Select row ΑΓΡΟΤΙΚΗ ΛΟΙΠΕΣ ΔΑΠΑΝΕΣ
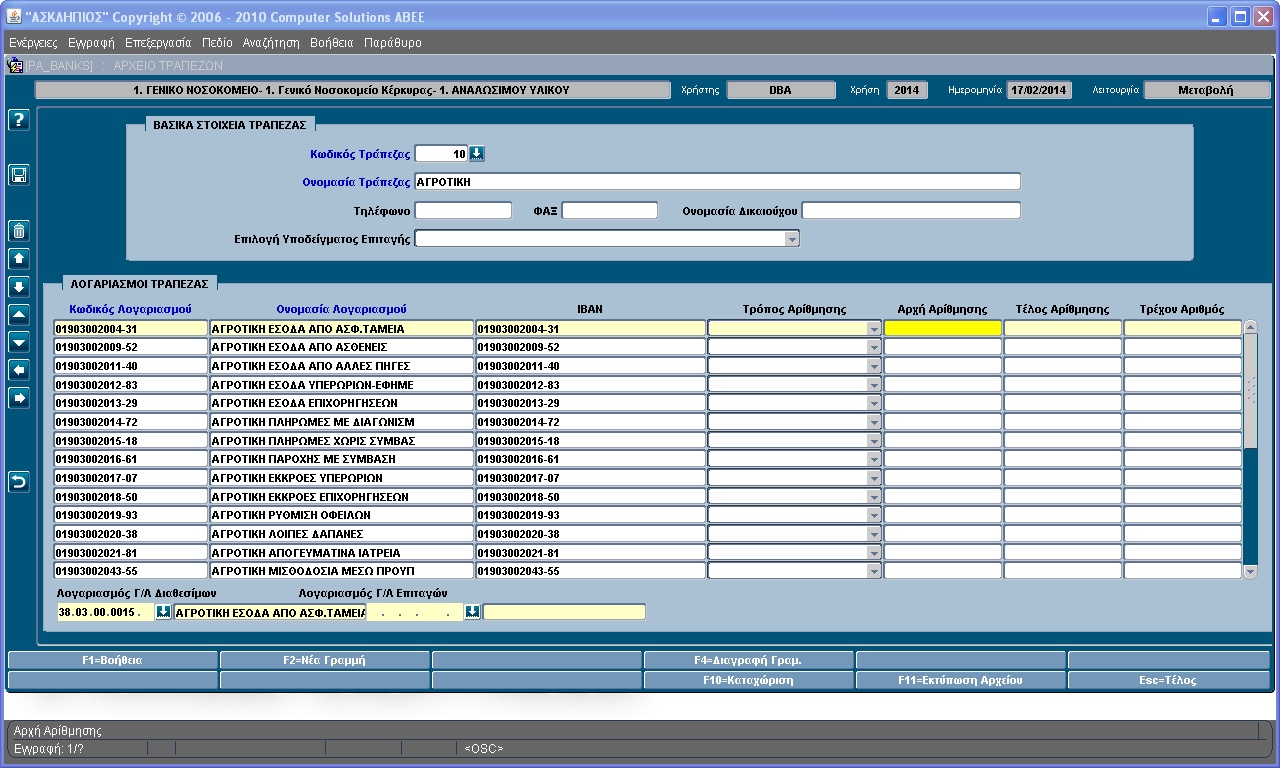Image resolution: width=1280 pixels, height=768 pixels. [x=341, y=534]
